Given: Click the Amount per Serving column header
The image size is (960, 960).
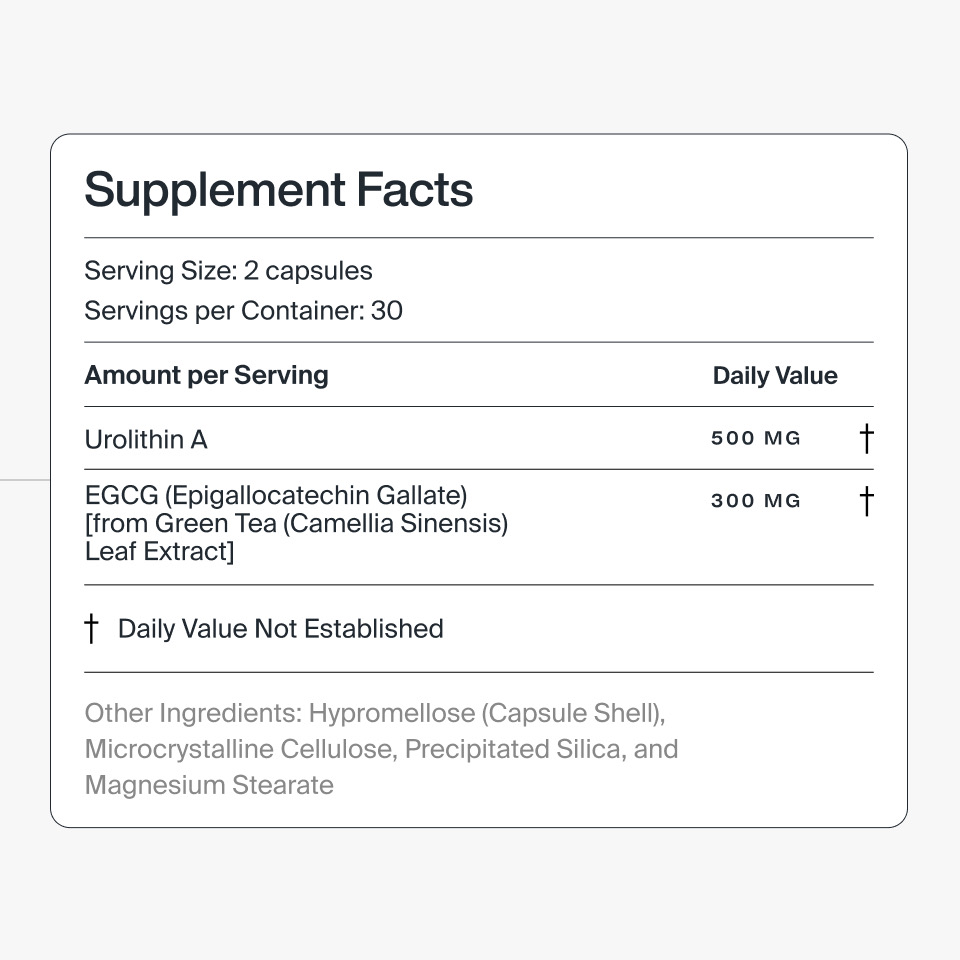Looking at the screenshot, I should [x=206, y=375].
